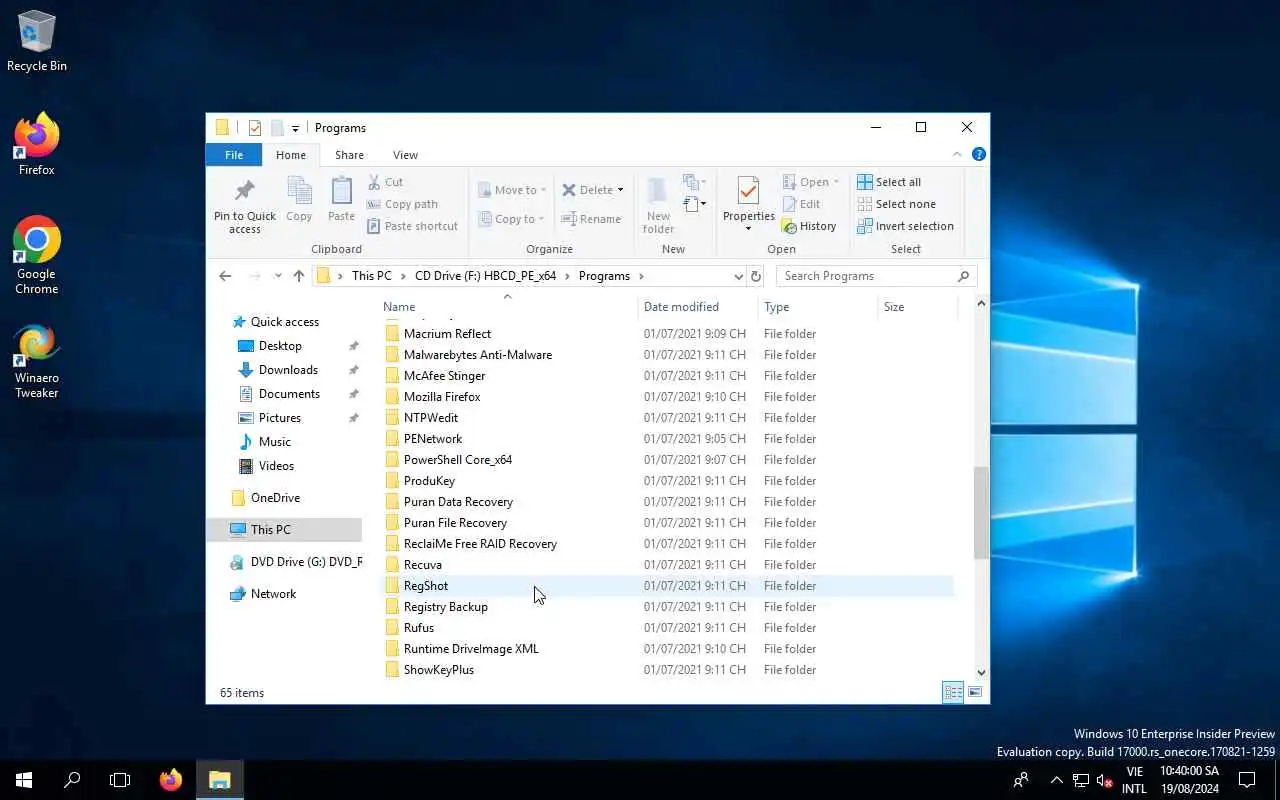This screenshot has width=1280, height=800.
Task: Click the Properties checkmark icon
Action: 748,192
